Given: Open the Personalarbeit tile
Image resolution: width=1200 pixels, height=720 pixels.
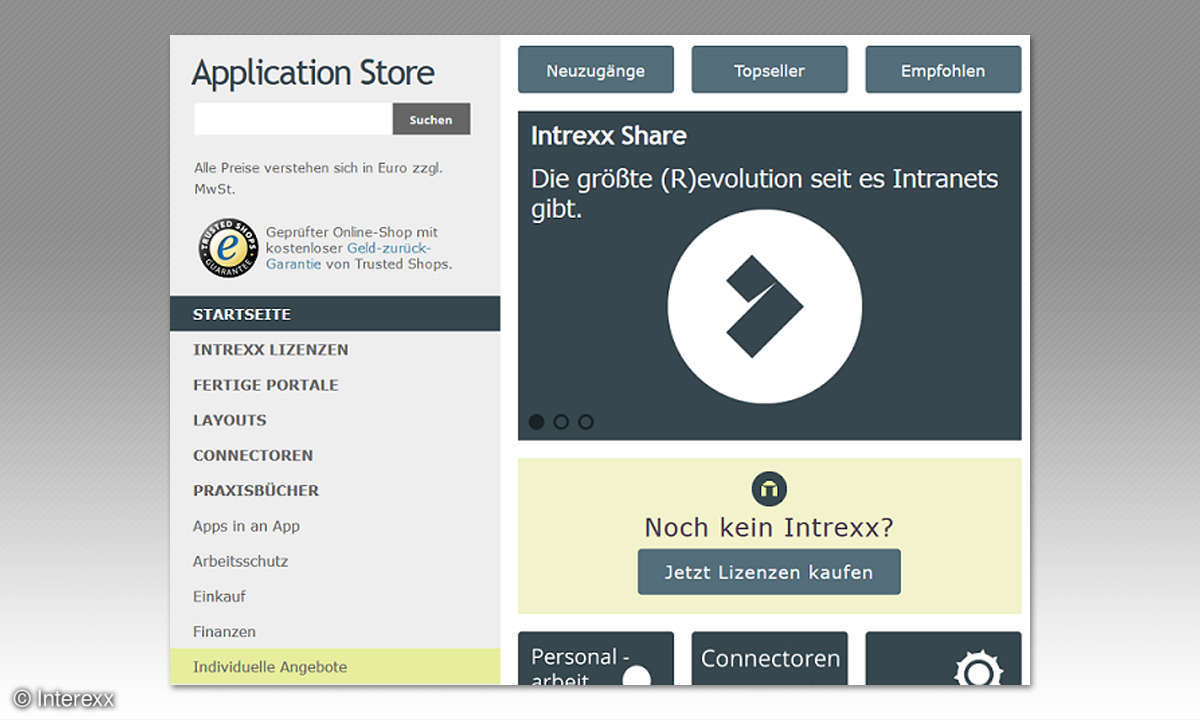Looking at the screenshot, I should 596,659.
